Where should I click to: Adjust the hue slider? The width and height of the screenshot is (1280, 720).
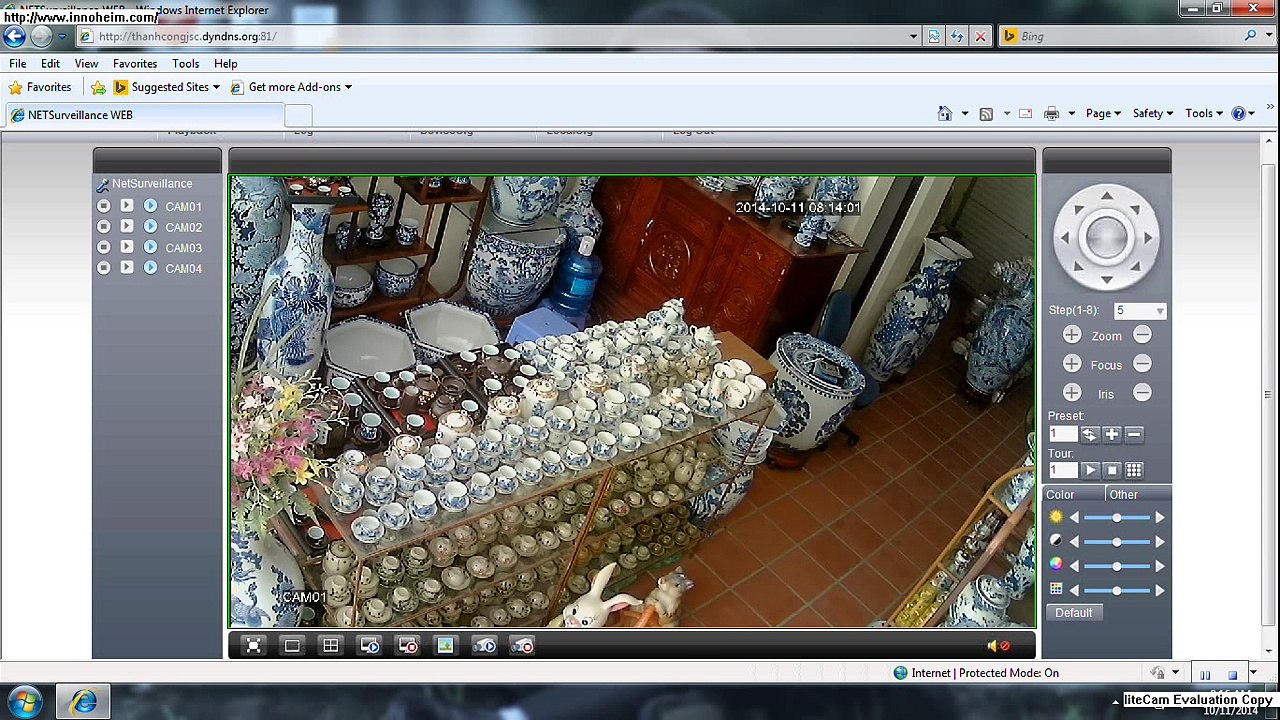click(x=1116, y=590)
